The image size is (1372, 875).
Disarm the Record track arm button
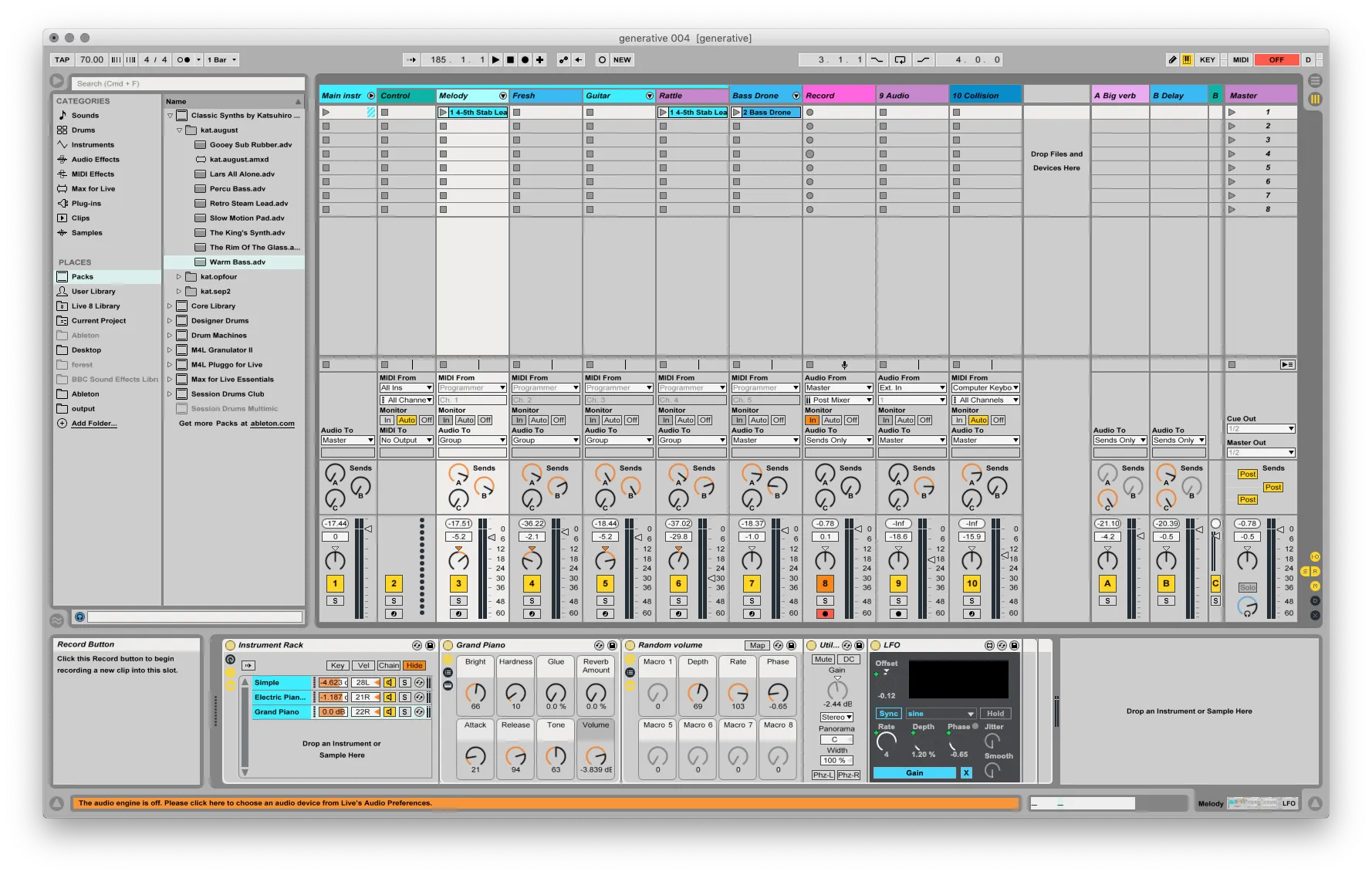pyautogui.click(x=825, y=614)
